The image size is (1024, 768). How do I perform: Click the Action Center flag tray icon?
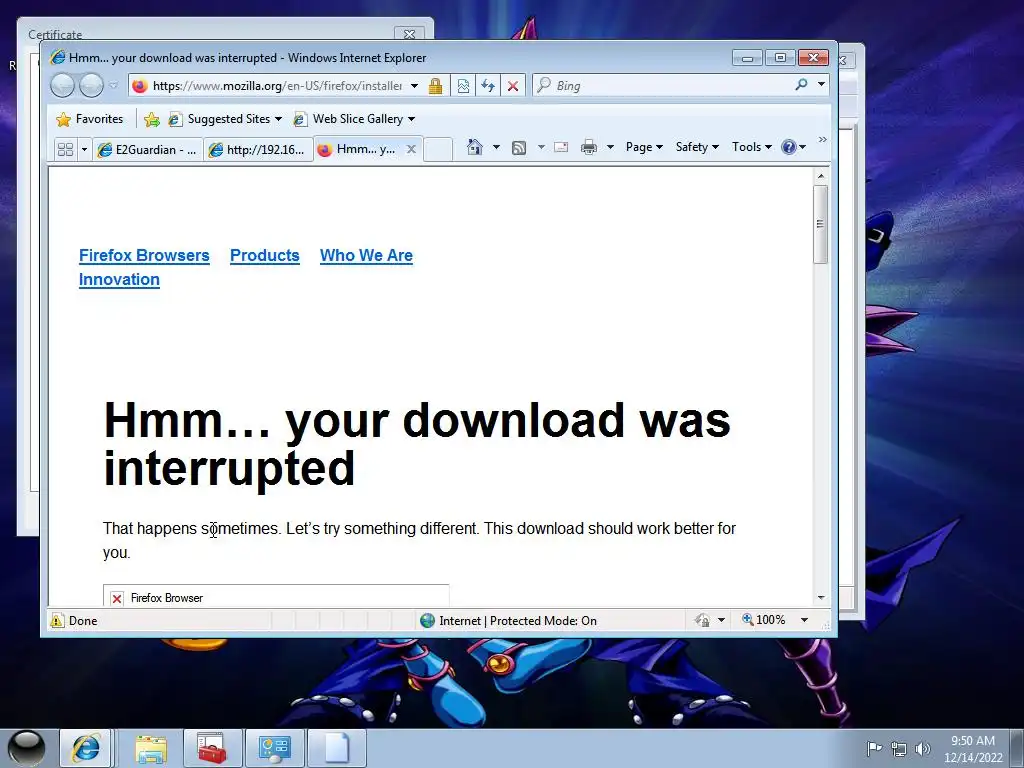click(874, 748)
